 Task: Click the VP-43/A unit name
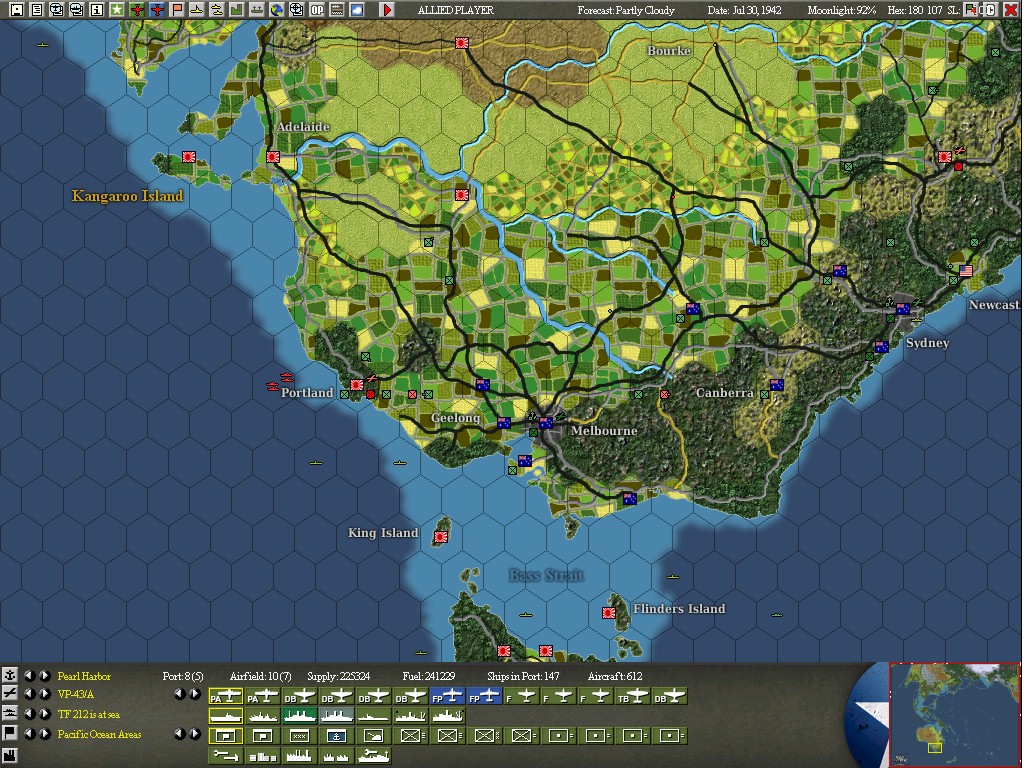(76, 694)
